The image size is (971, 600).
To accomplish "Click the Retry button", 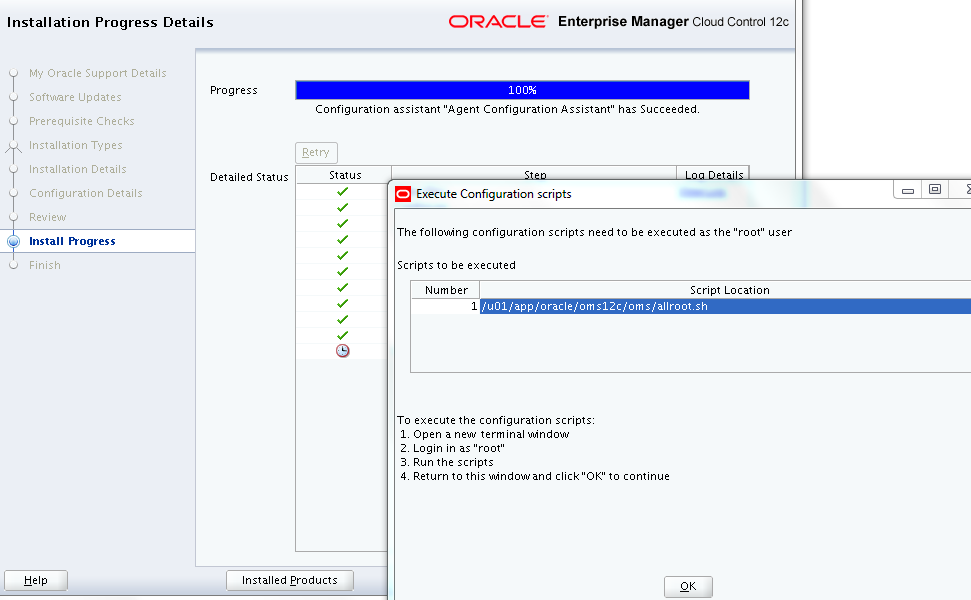I will click(316, 153).
